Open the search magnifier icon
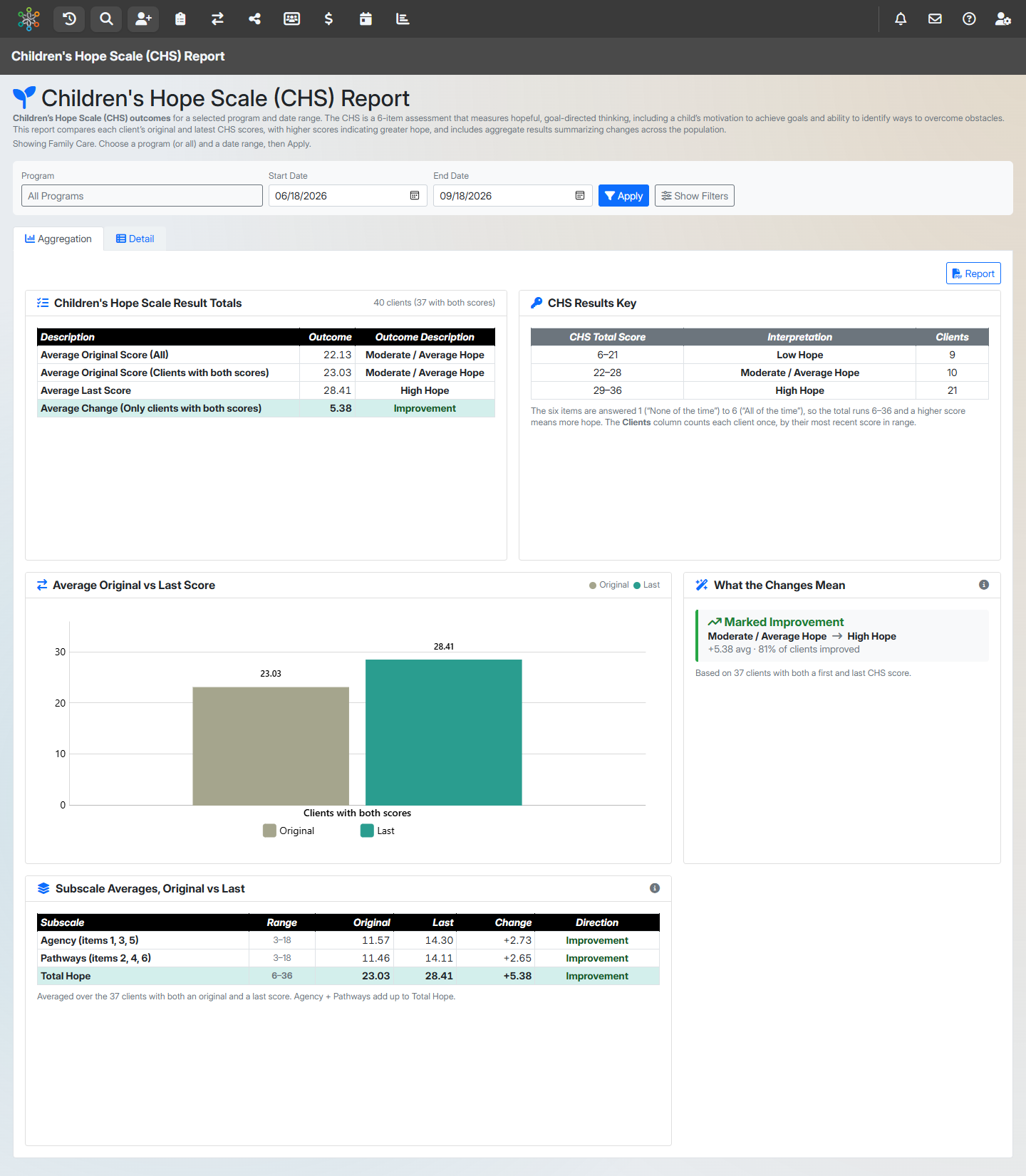Image resolution: width=1026 pixels, height=1176 pixels. 106,19
